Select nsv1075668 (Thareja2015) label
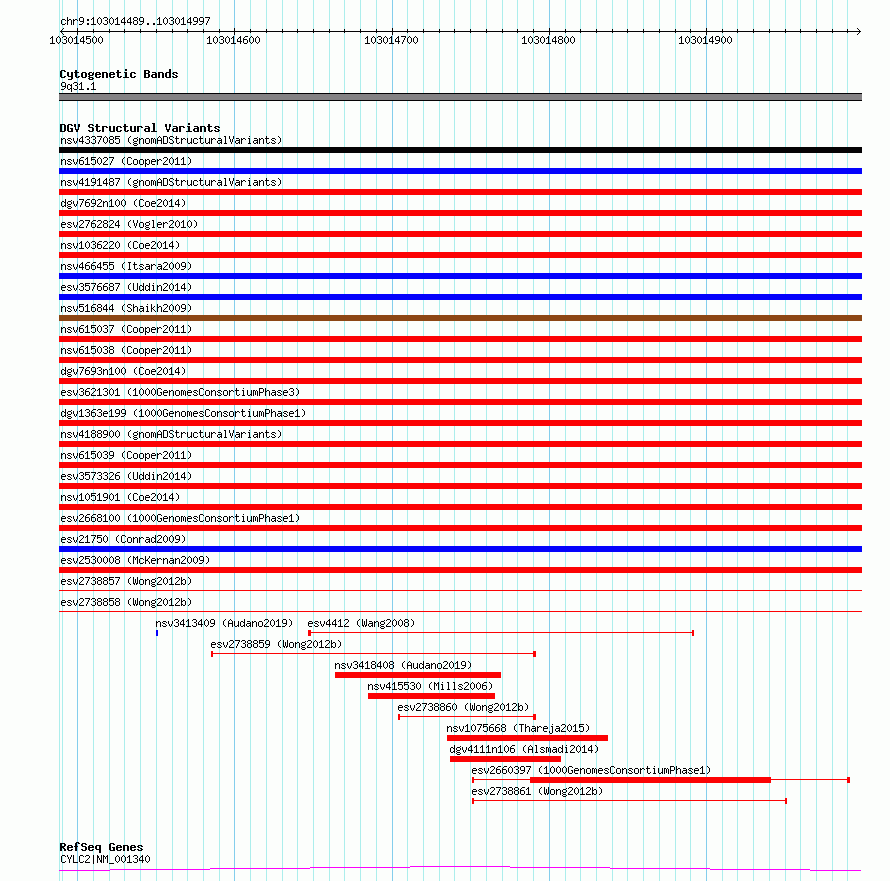 pos(518,728)
